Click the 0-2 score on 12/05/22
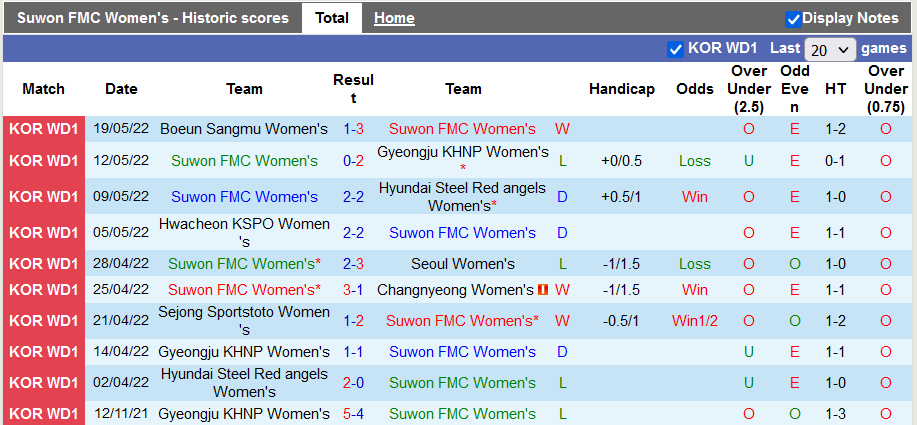 pyautogui.click(x=353, y=161)
